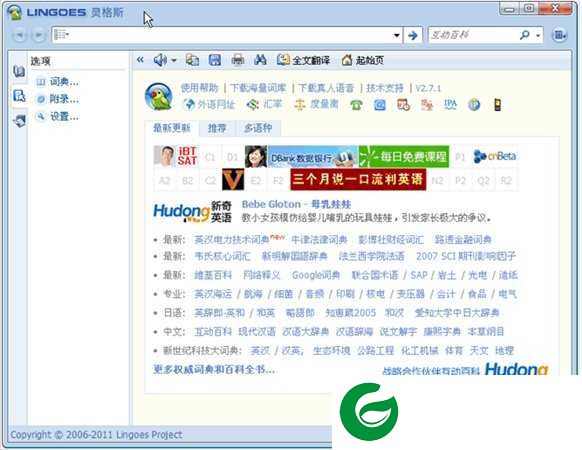Image resolution: width=582 pixels, height=450 pixels.
Task: Open the main menu button at top right
Action: [x=559, y=35]
